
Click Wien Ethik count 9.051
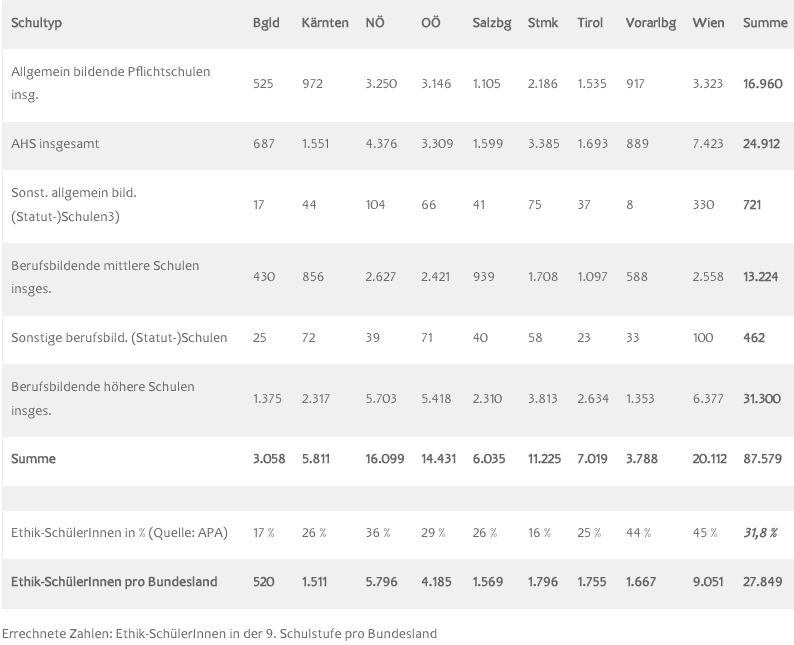(x=707, y=582)
